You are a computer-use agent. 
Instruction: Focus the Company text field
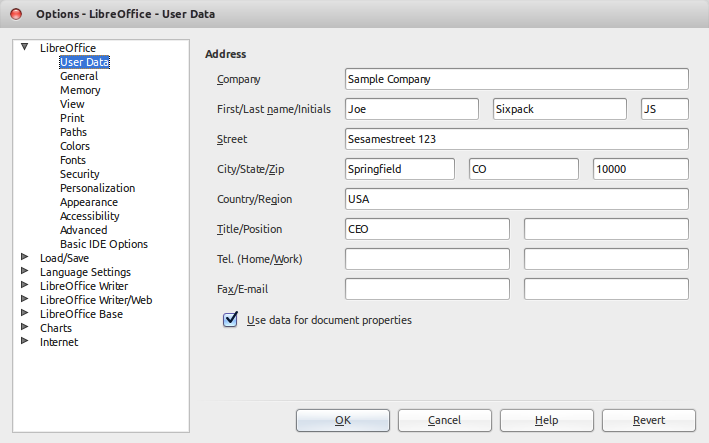517,79
